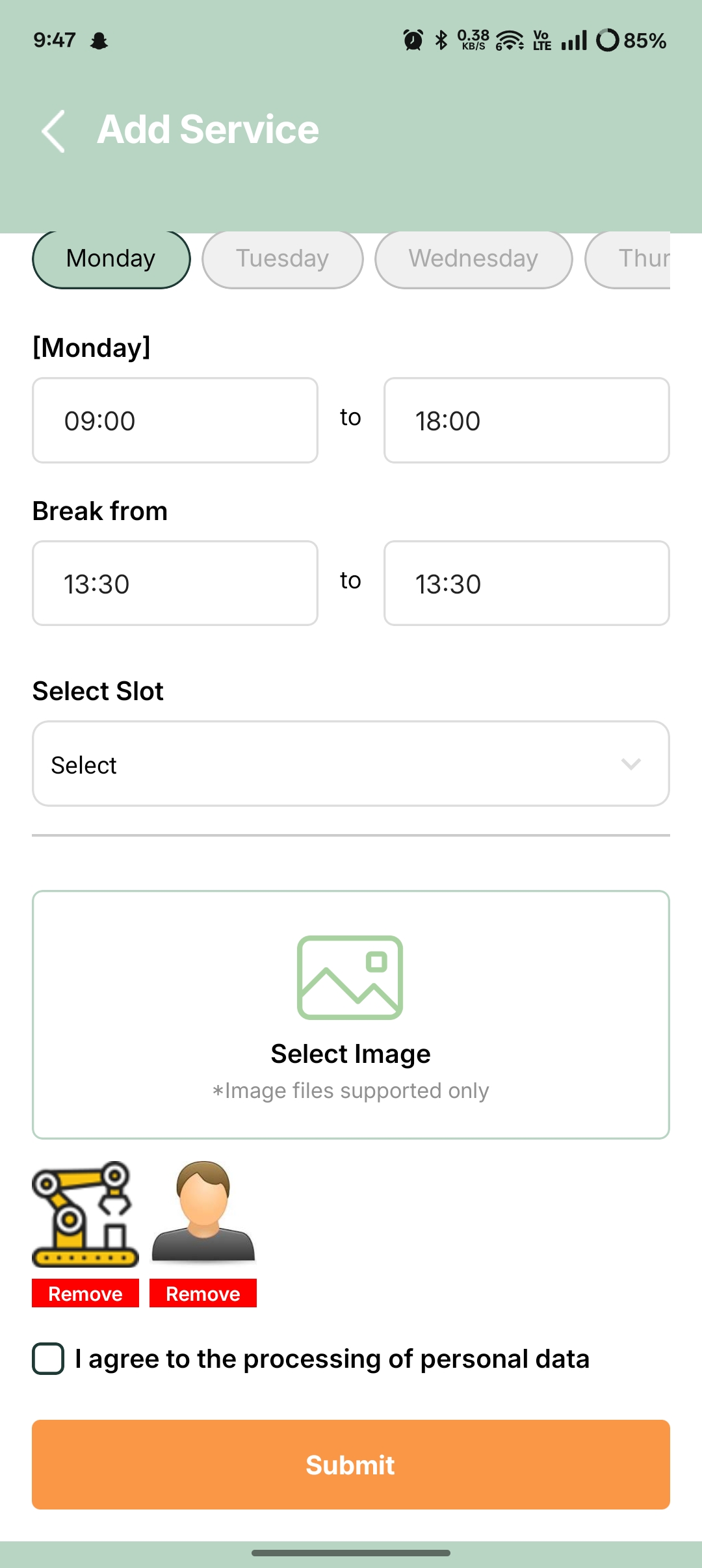Edit the 09:00 opening time field

tap(175, 421)
